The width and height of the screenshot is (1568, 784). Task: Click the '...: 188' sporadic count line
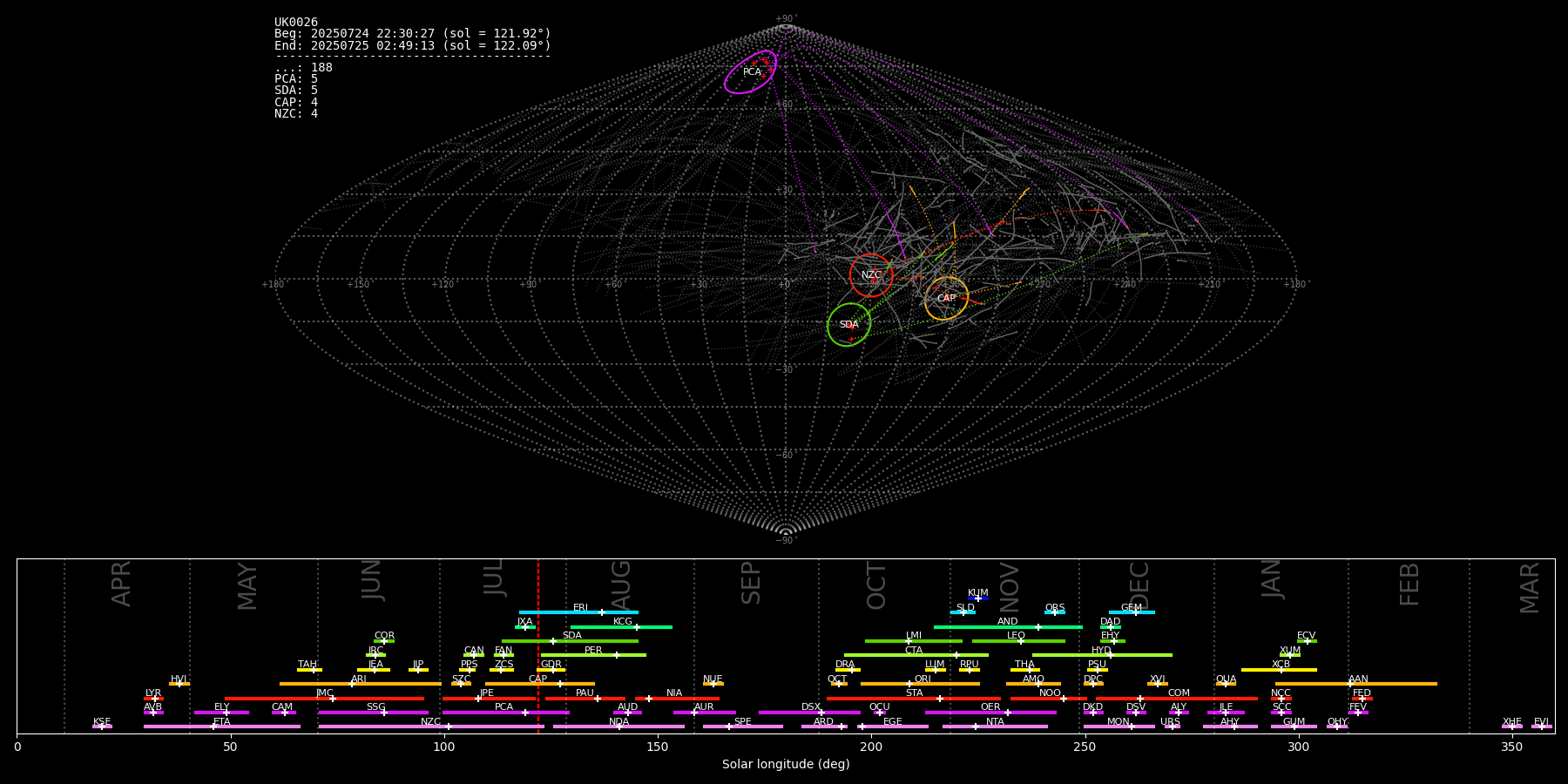pyautogui.click(x=303, y=68)
